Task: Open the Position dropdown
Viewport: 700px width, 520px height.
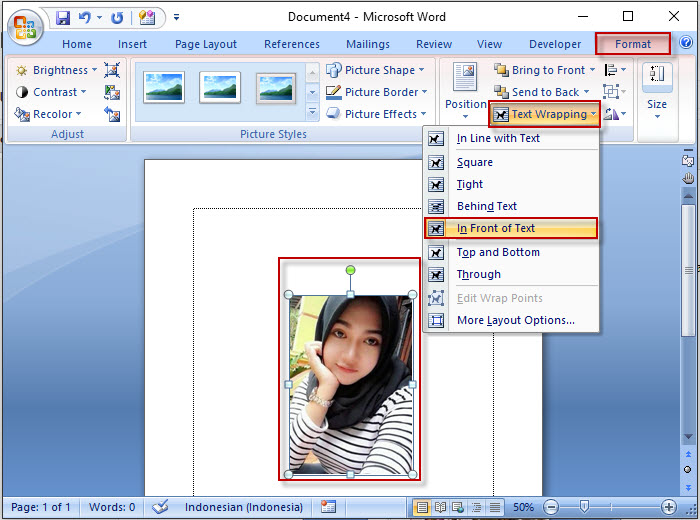Action: (465, 92)
